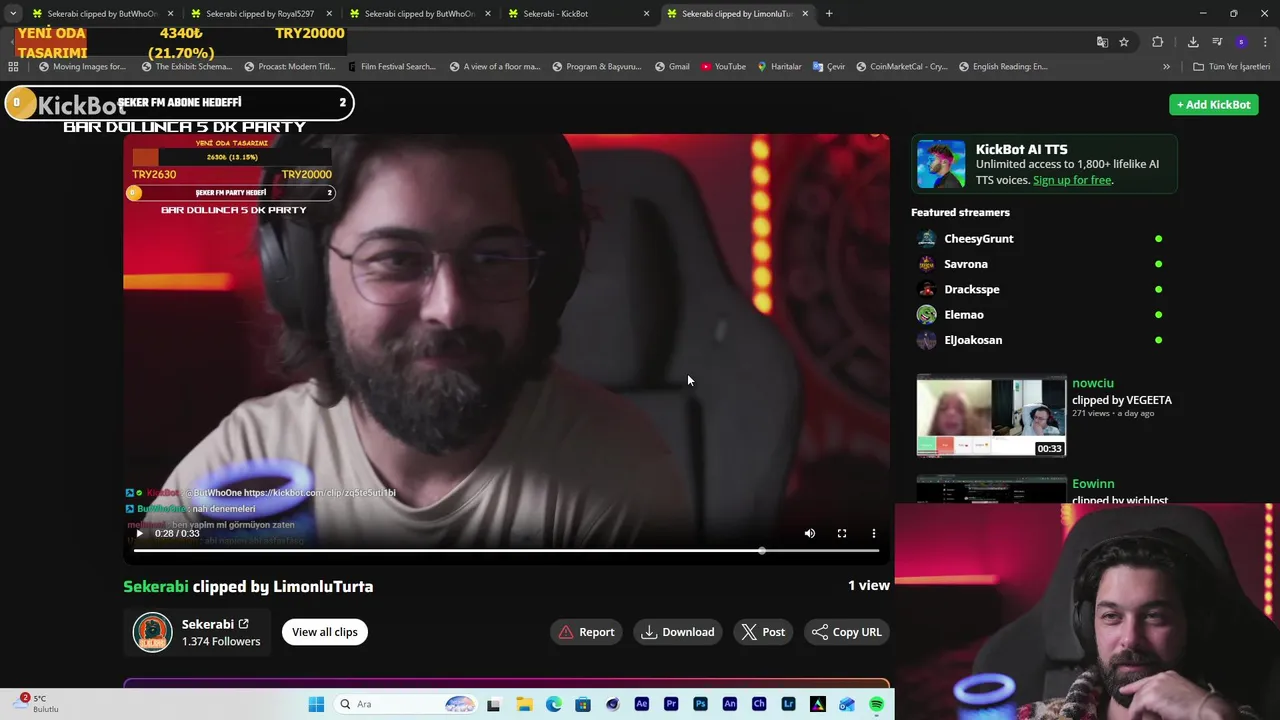The image size is (1280, 720).
Task: Open Gmail bookmark
Action: point(672,67)
